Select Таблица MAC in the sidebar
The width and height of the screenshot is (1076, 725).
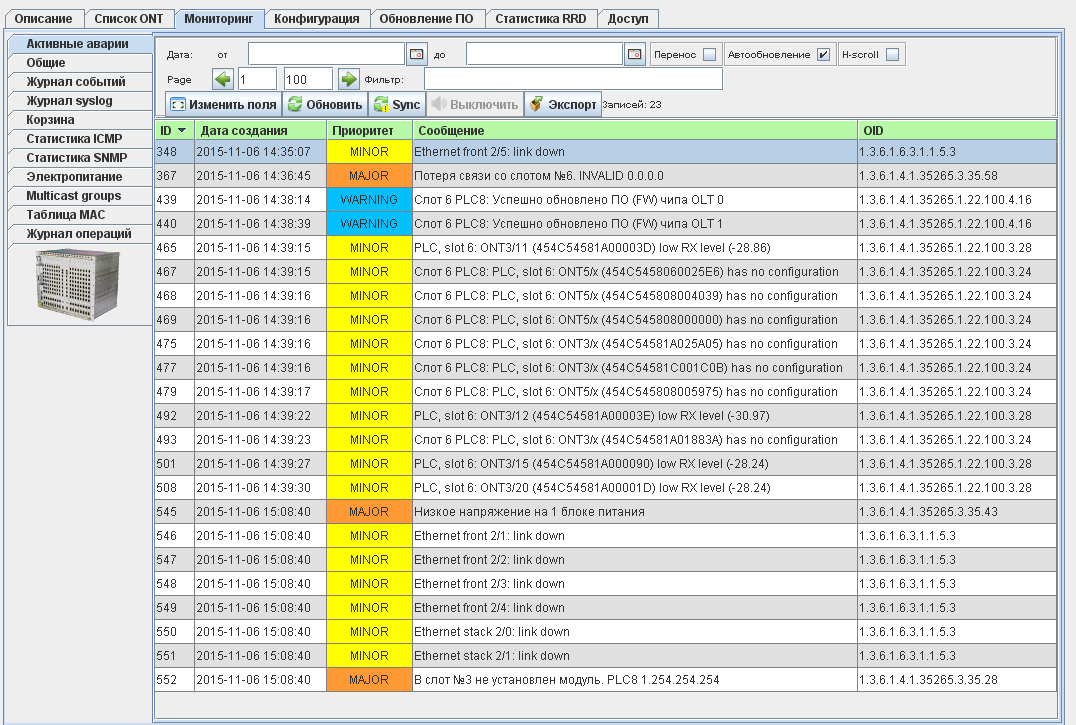pos(66,215)
